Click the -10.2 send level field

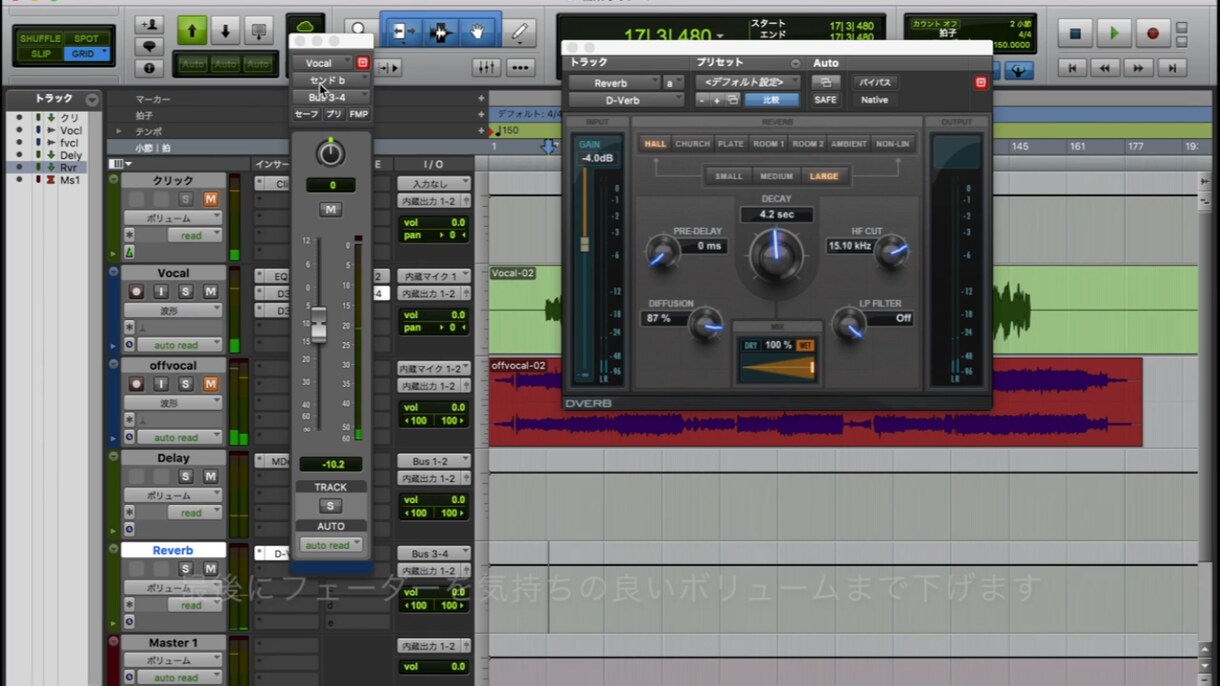tap(331, 464)
